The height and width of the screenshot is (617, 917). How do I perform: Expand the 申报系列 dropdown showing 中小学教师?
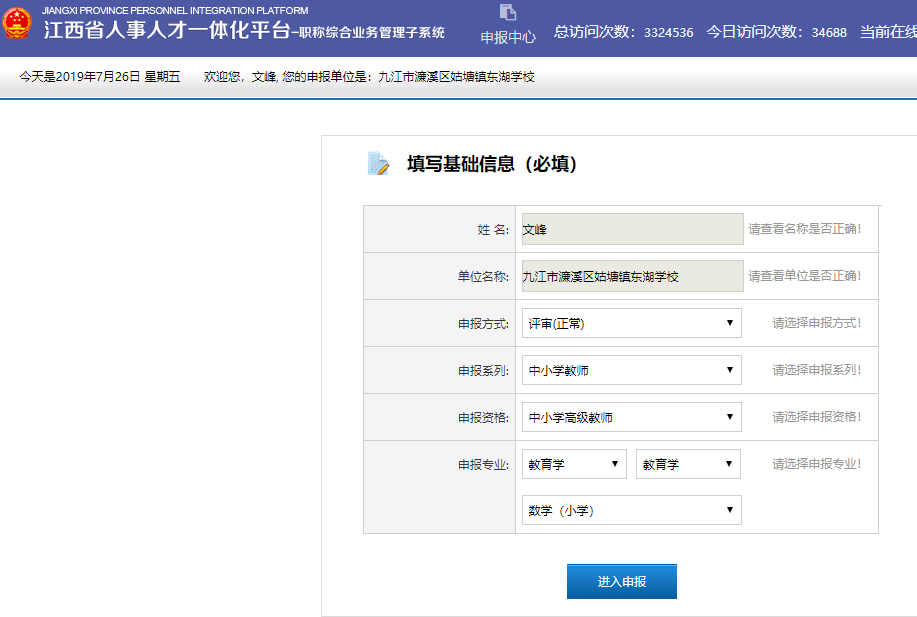[631, 370]
